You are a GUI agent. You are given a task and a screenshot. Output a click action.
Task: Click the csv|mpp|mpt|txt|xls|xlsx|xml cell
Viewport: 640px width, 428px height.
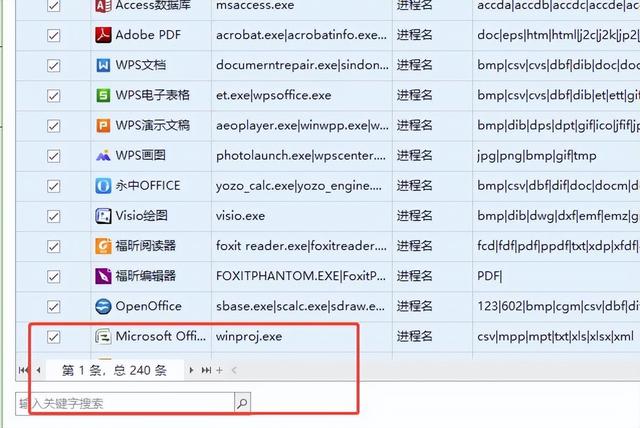(556, 337)
